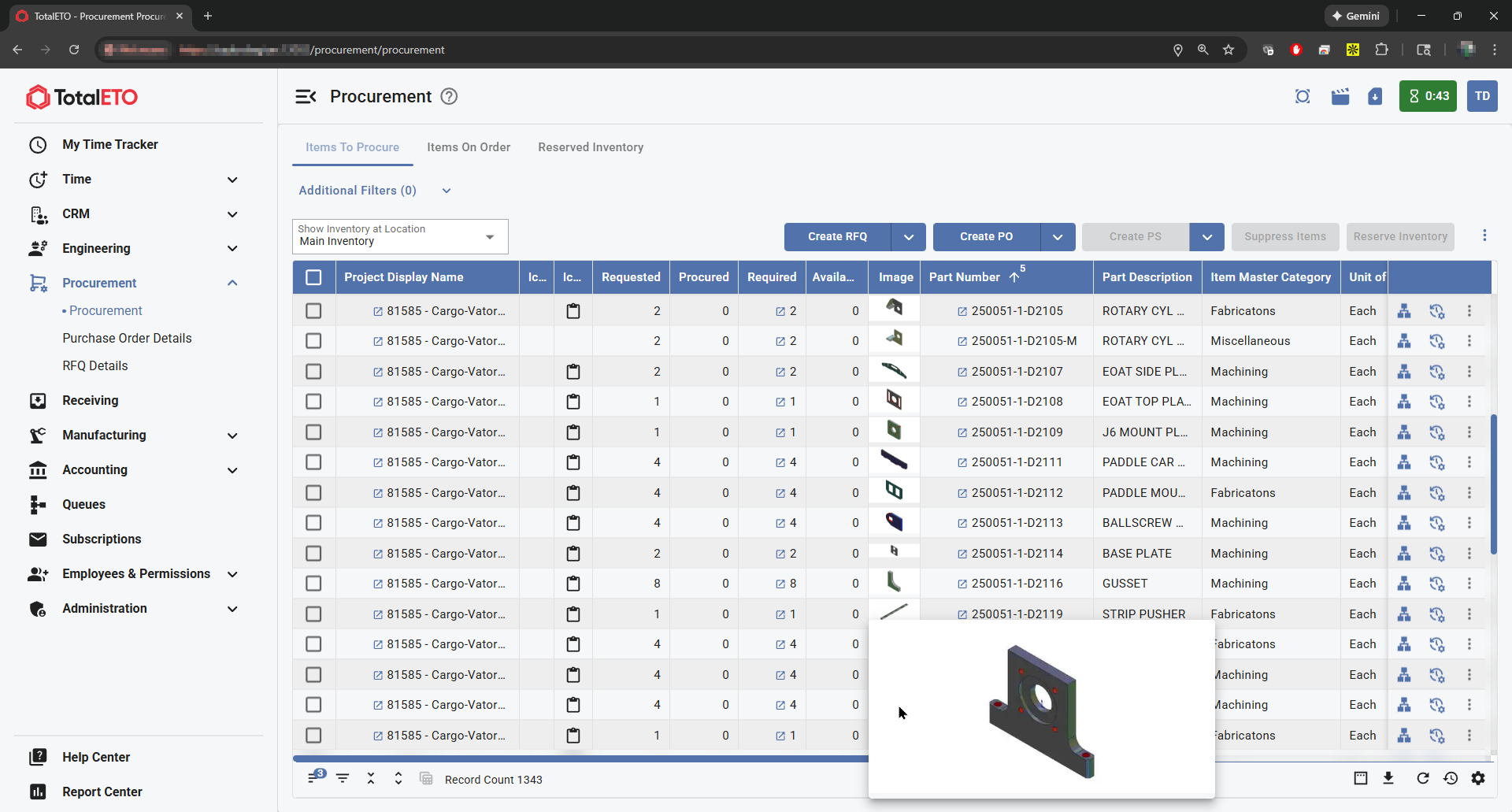
Task: Open the settings gear below the grid
Action: pos(1478,778)
